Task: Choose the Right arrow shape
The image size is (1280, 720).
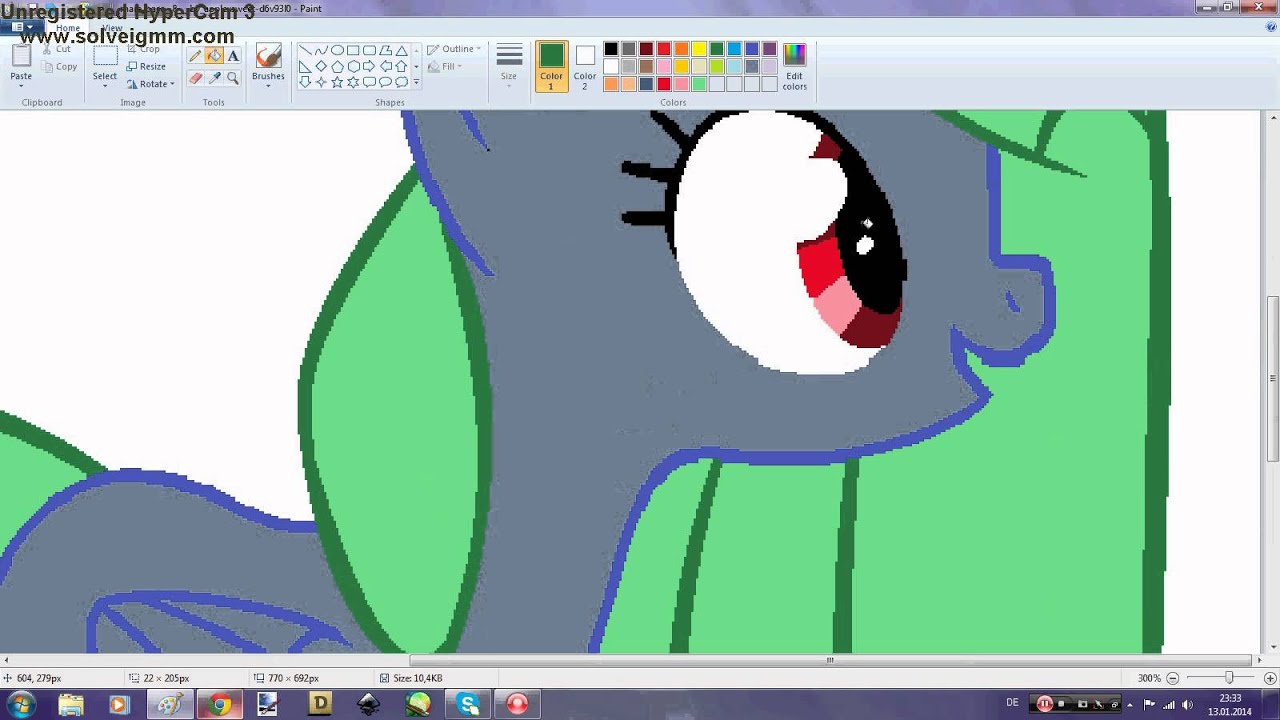Action: 369,66
